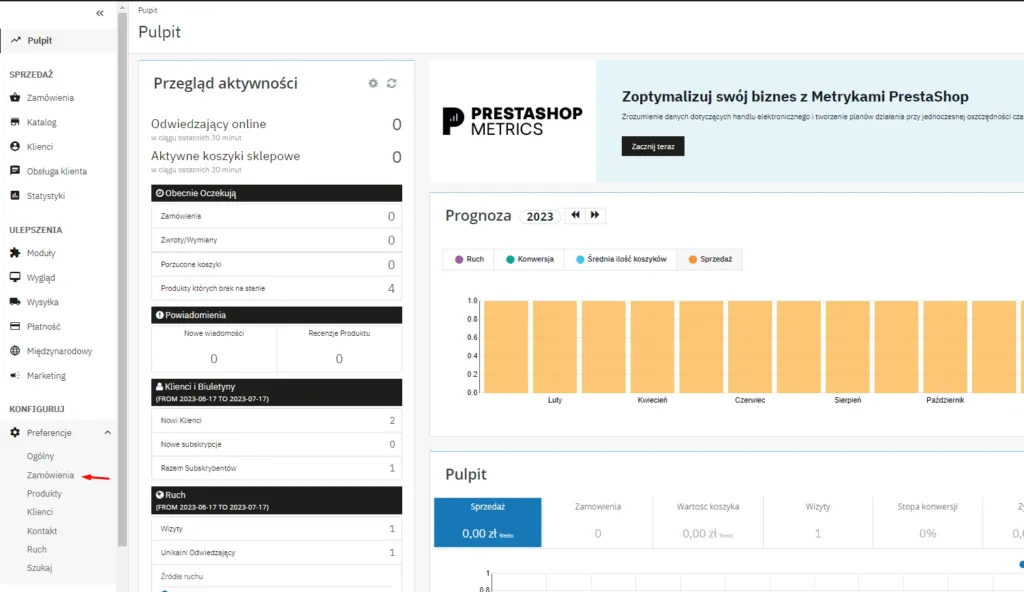Click the Zacznij teraz button
Screen dimensions: 1024x592
pyautogui.click(x=652, y=147)
